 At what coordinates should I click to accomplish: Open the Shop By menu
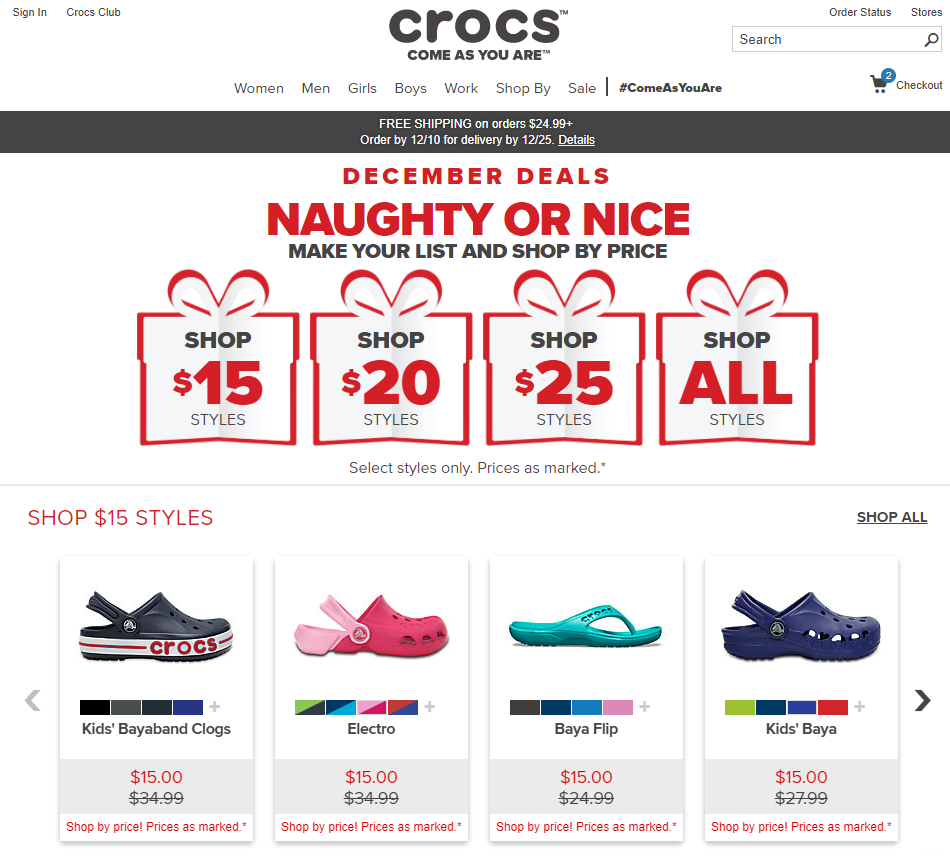click(x=523, y=88)
